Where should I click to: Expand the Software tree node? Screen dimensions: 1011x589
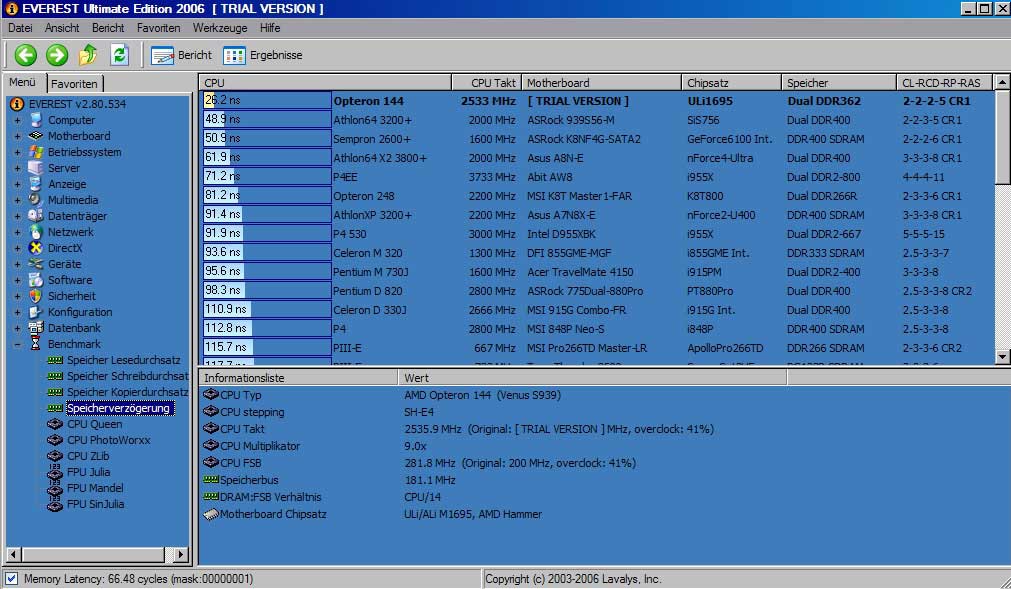click(x=17, y=280)
